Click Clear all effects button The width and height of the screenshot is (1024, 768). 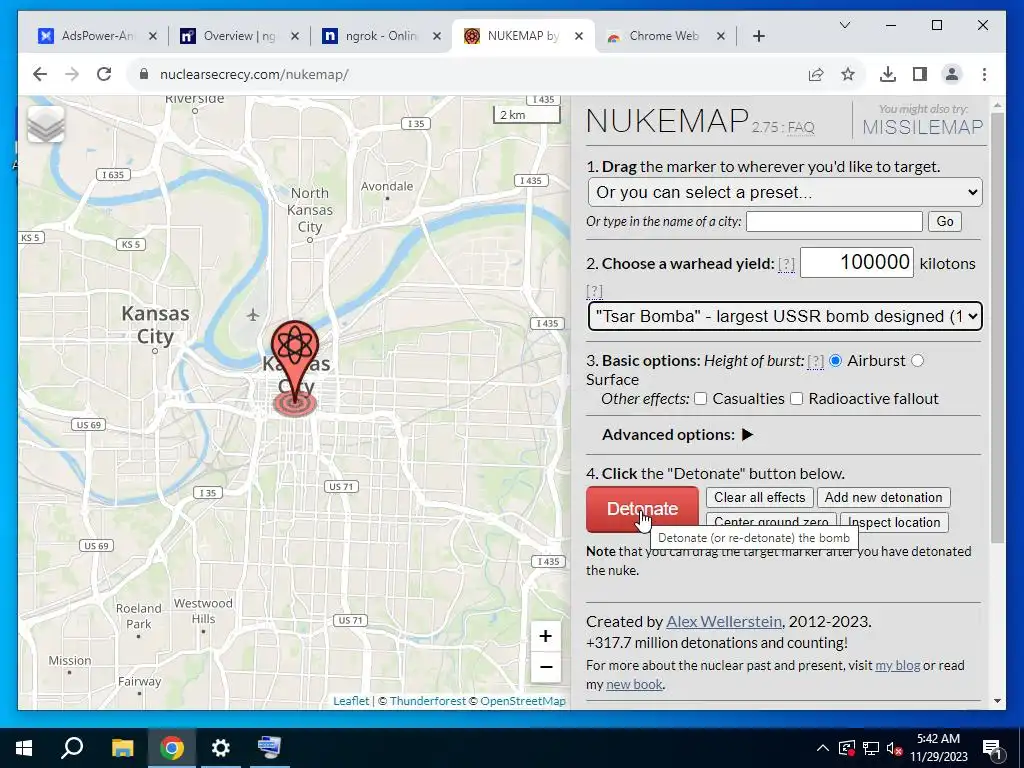click(760, 498)
